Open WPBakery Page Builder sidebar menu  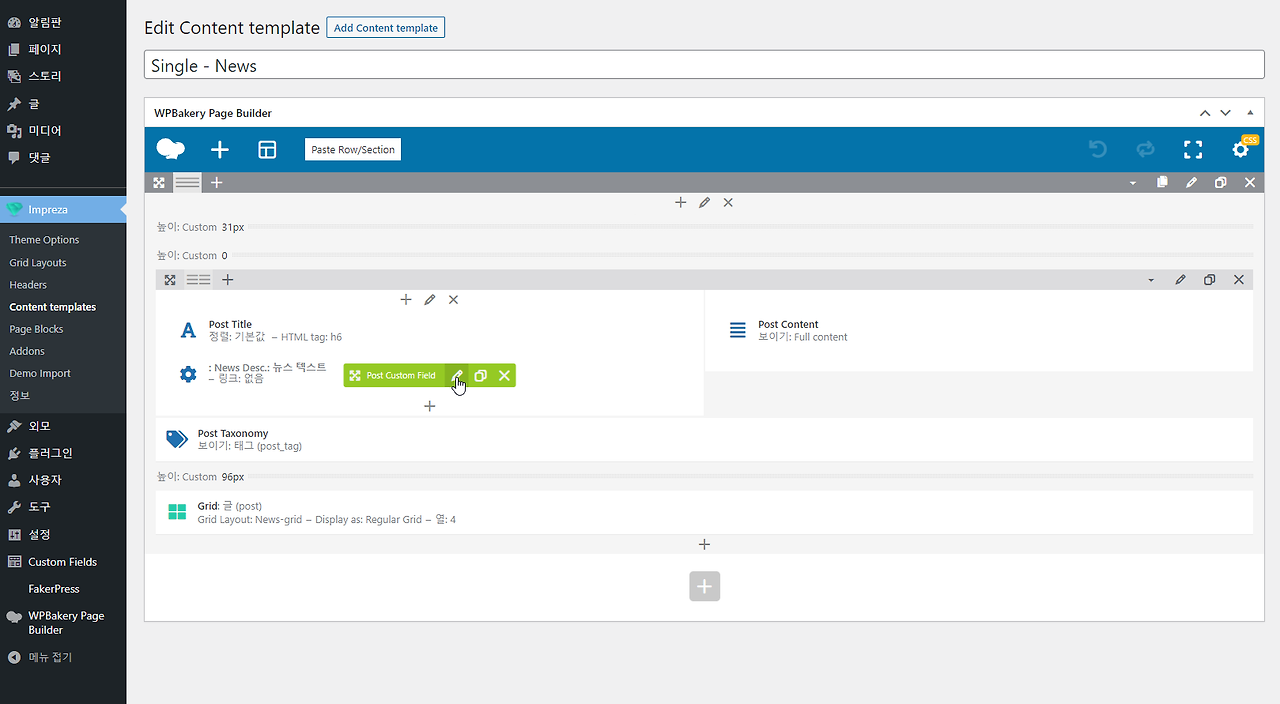click(63, 623)
